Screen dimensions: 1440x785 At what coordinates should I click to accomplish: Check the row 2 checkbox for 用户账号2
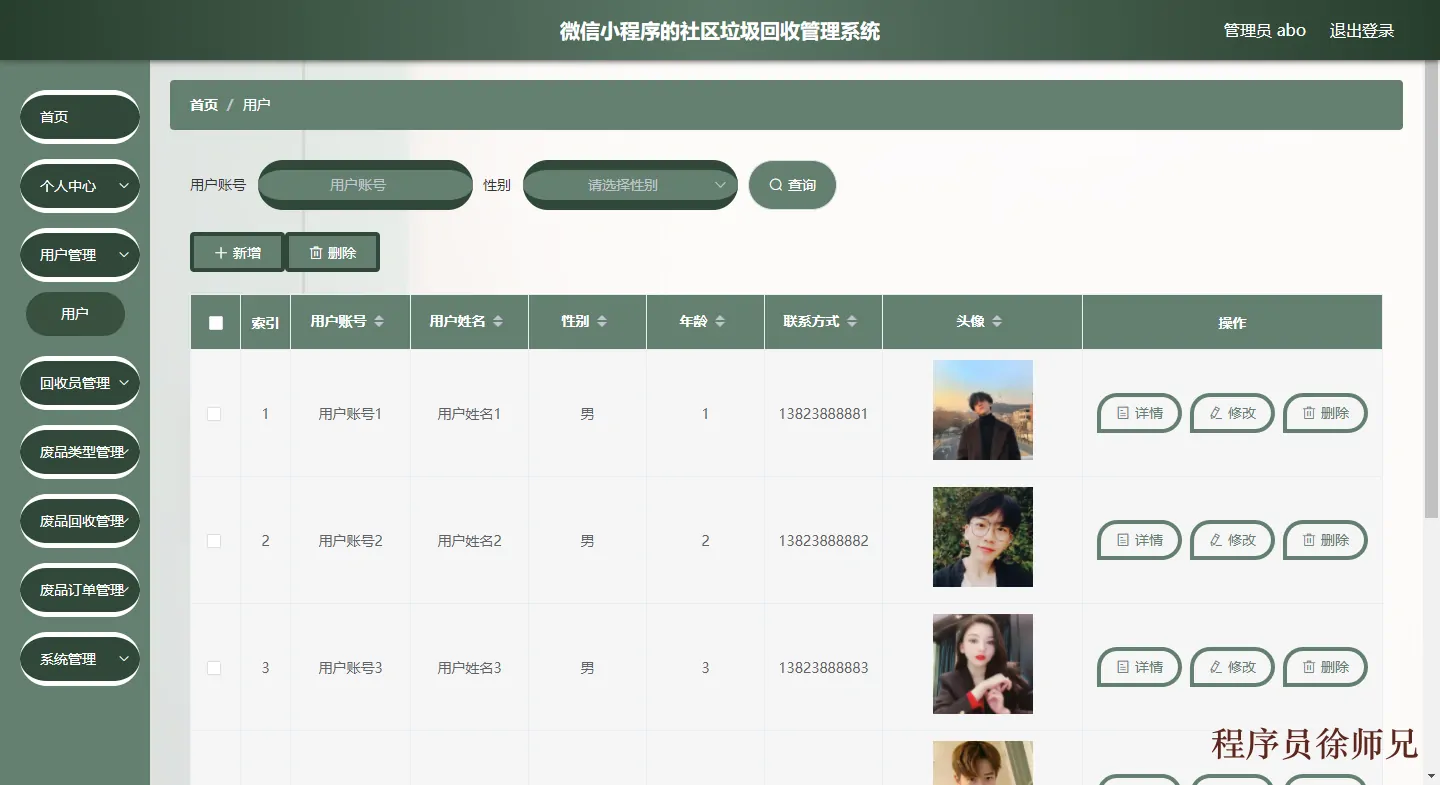point(214,541)
